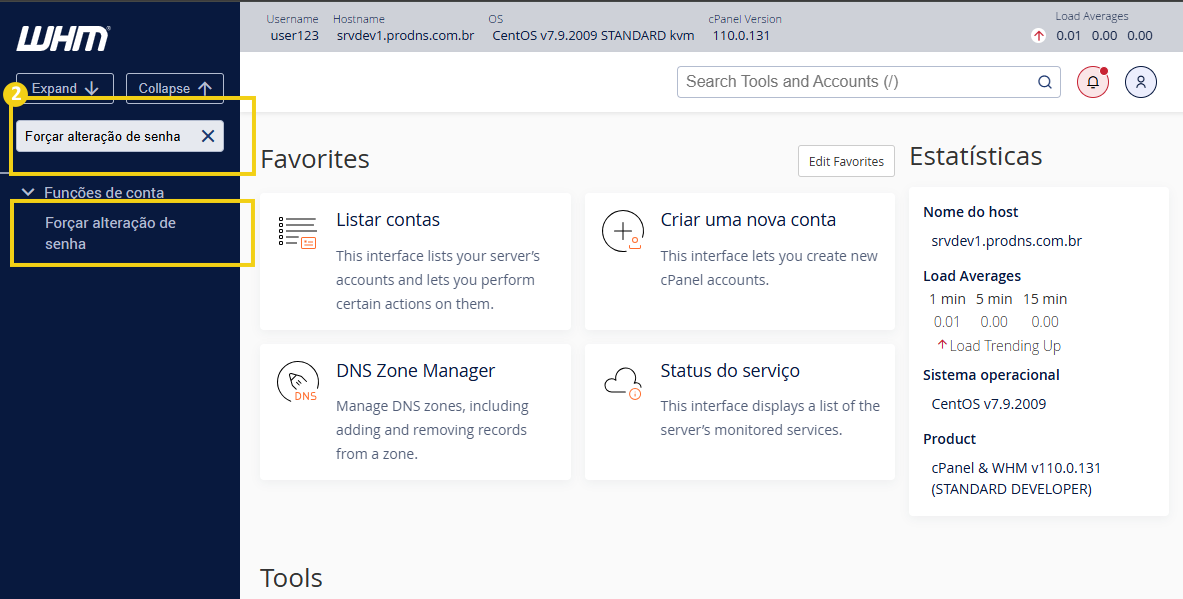Image resolution: width=1183 pixels, height=599 pixels.
Task: Click the sidebar filter text field
Action: [120, 137]
